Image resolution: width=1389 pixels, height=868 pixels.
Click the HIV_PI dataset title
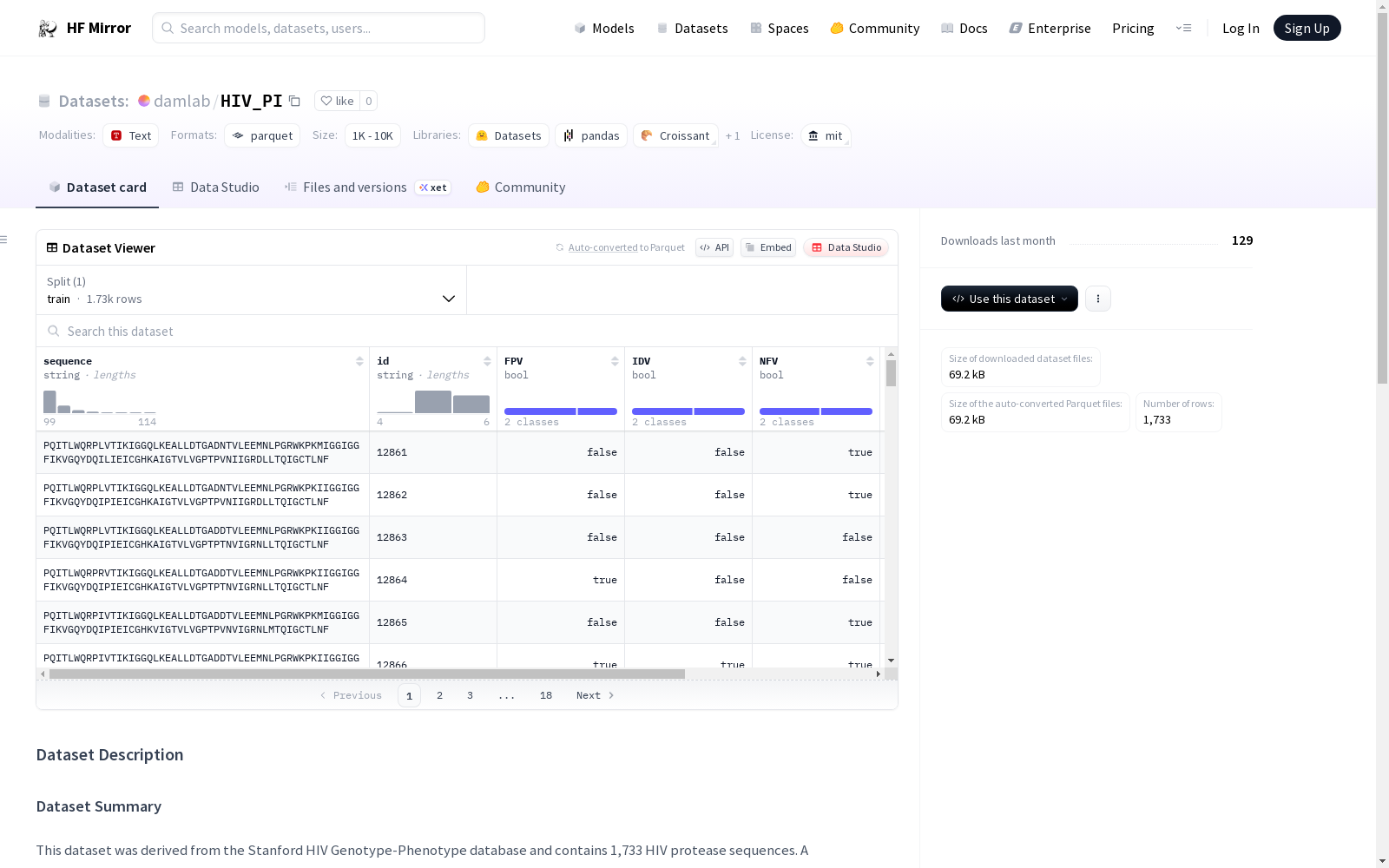252,101
